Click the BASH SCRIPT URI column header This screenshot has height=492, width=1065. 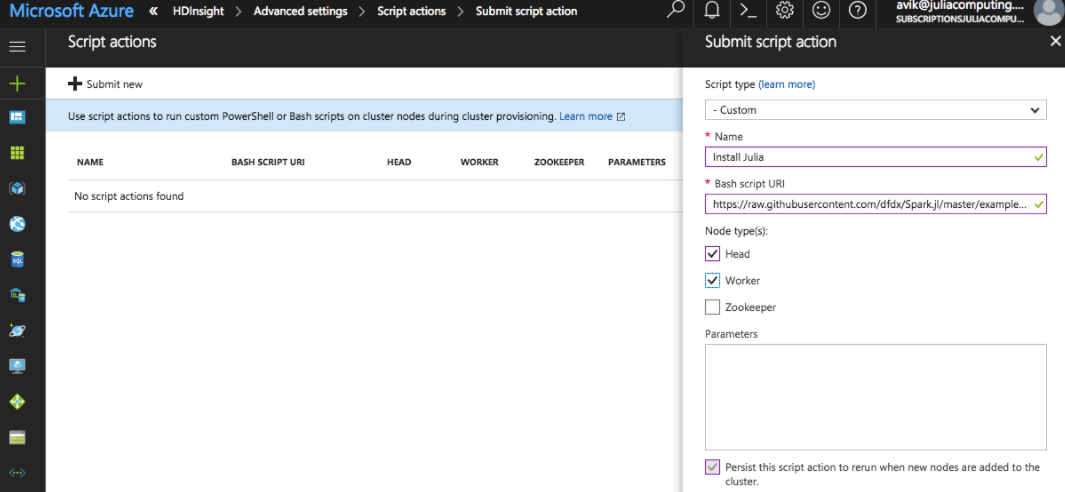pos(268,162)
